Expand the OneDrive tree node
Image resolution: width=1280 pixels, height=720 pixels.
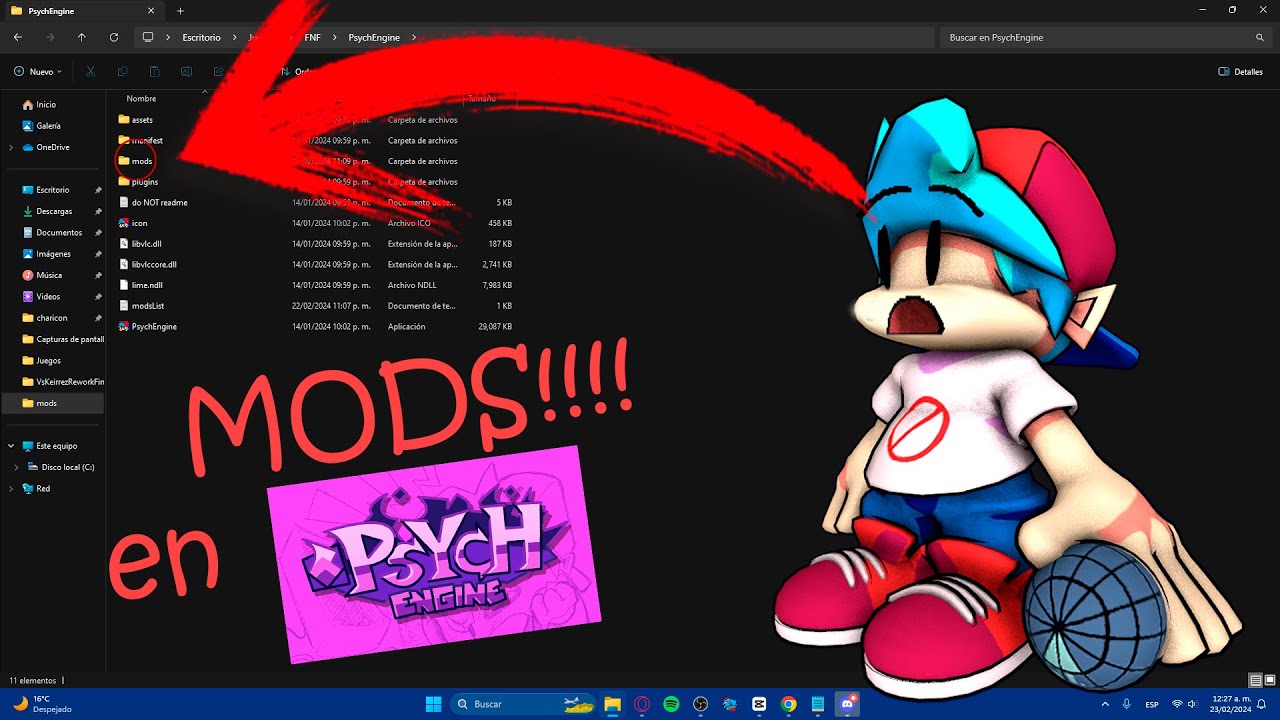(11, 147)
